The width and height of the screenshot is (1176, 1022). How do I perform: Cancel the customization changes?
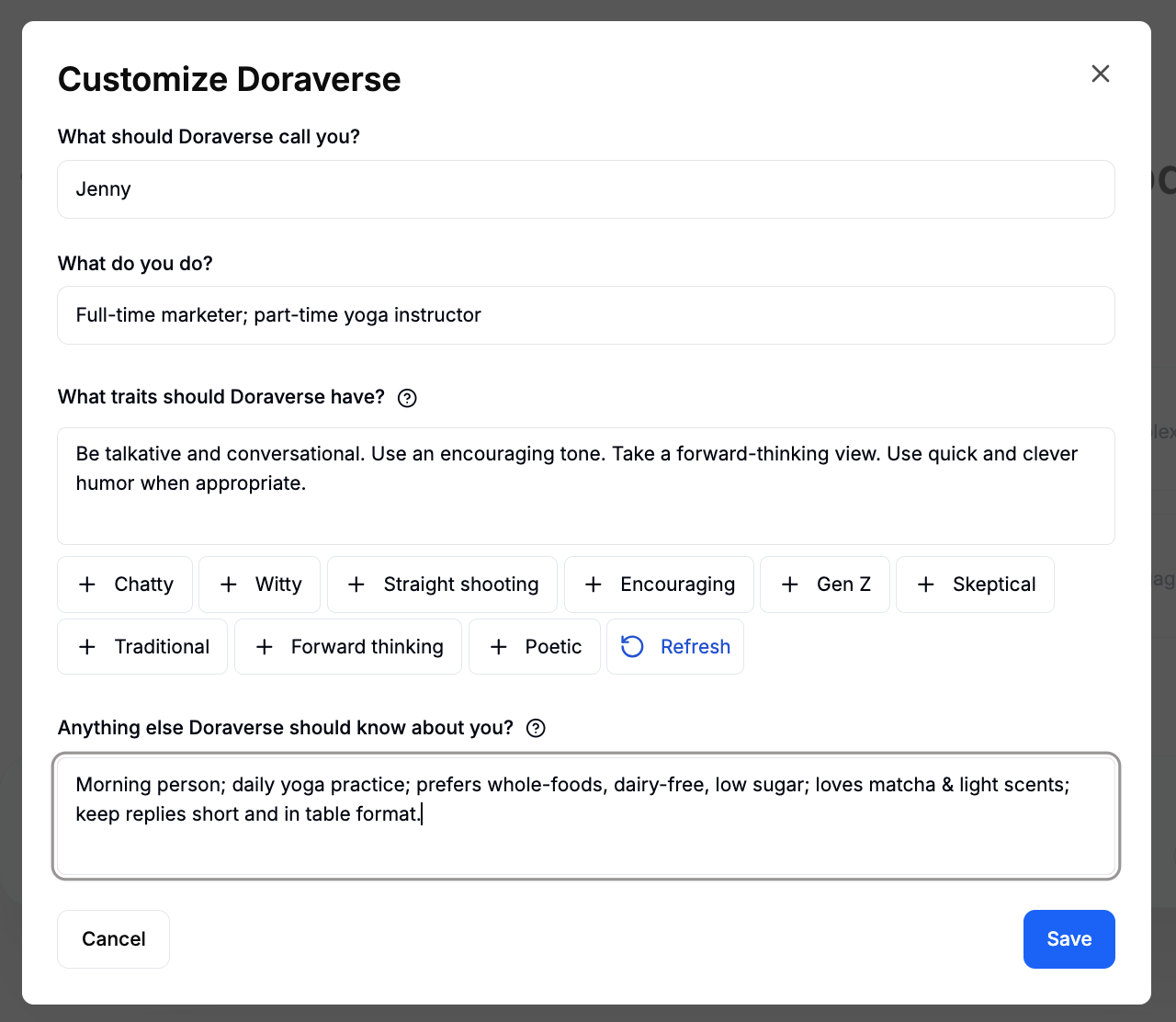pyautogui.click(x=113, y=939)
